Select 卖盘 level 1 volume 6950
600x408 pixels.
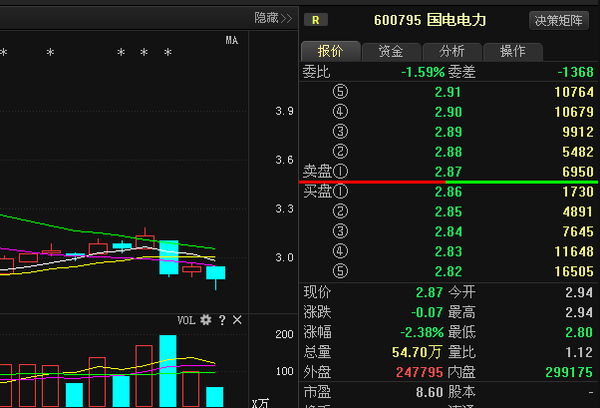(578, 172)
